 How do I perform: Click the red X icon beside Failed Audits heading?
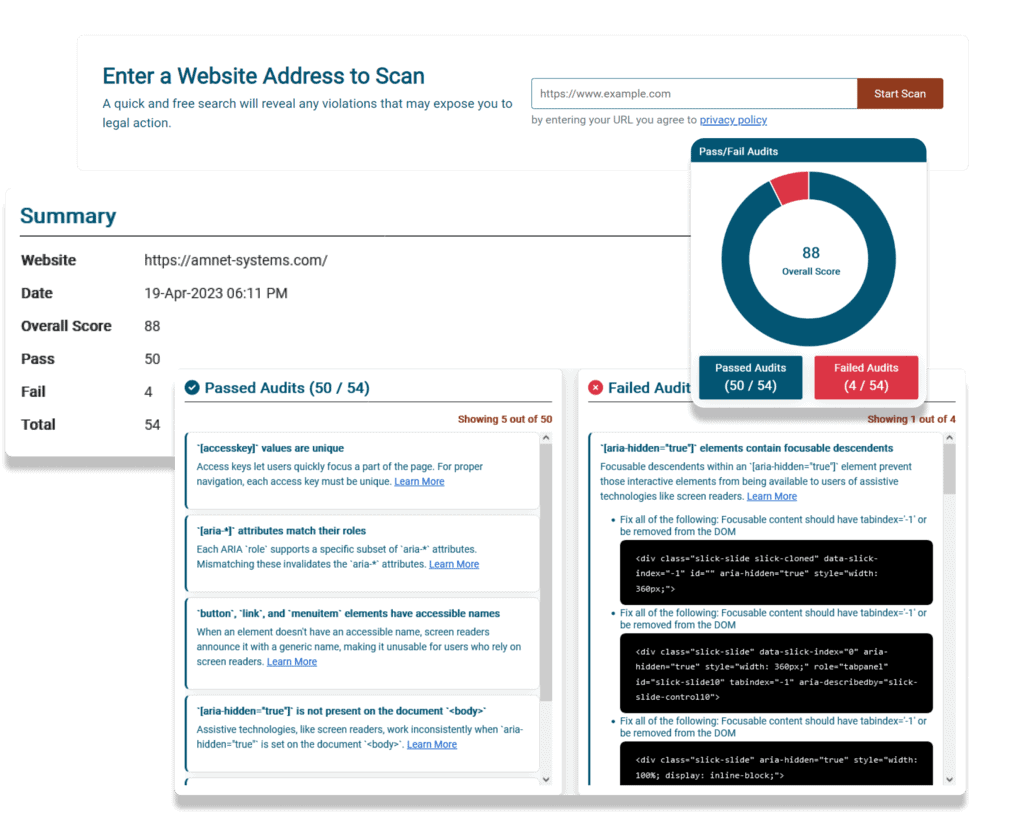598,388
